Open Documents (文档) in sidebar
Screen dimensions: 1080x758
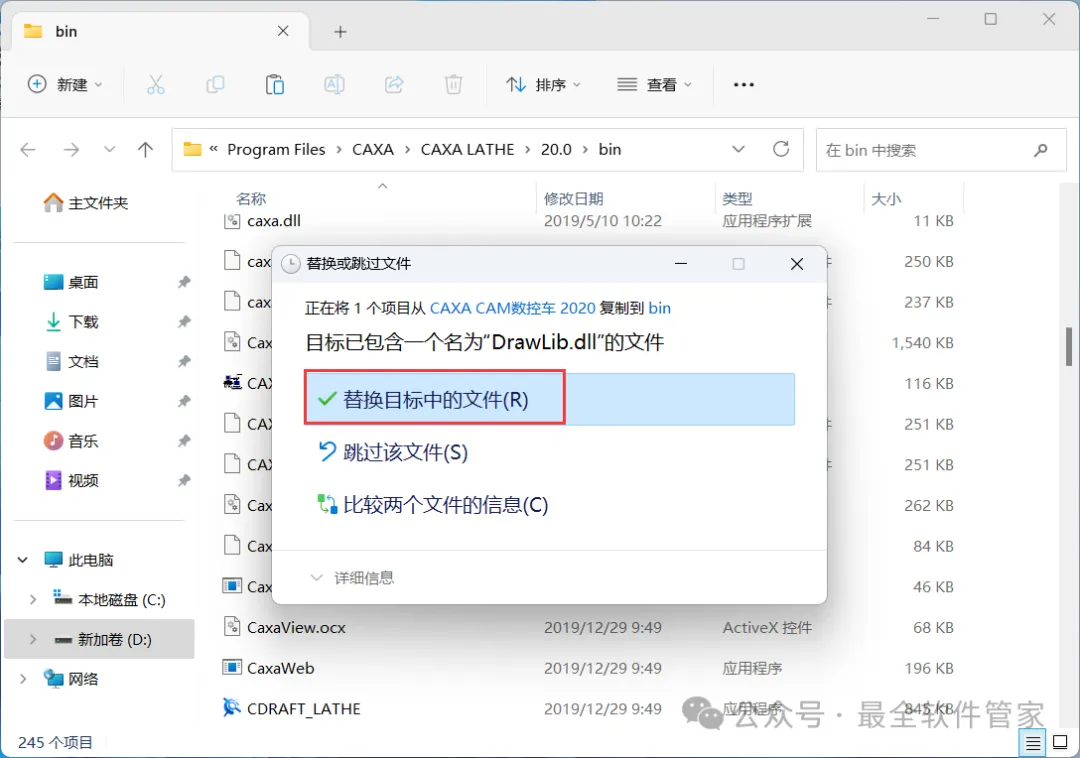[x=71, y=361]
